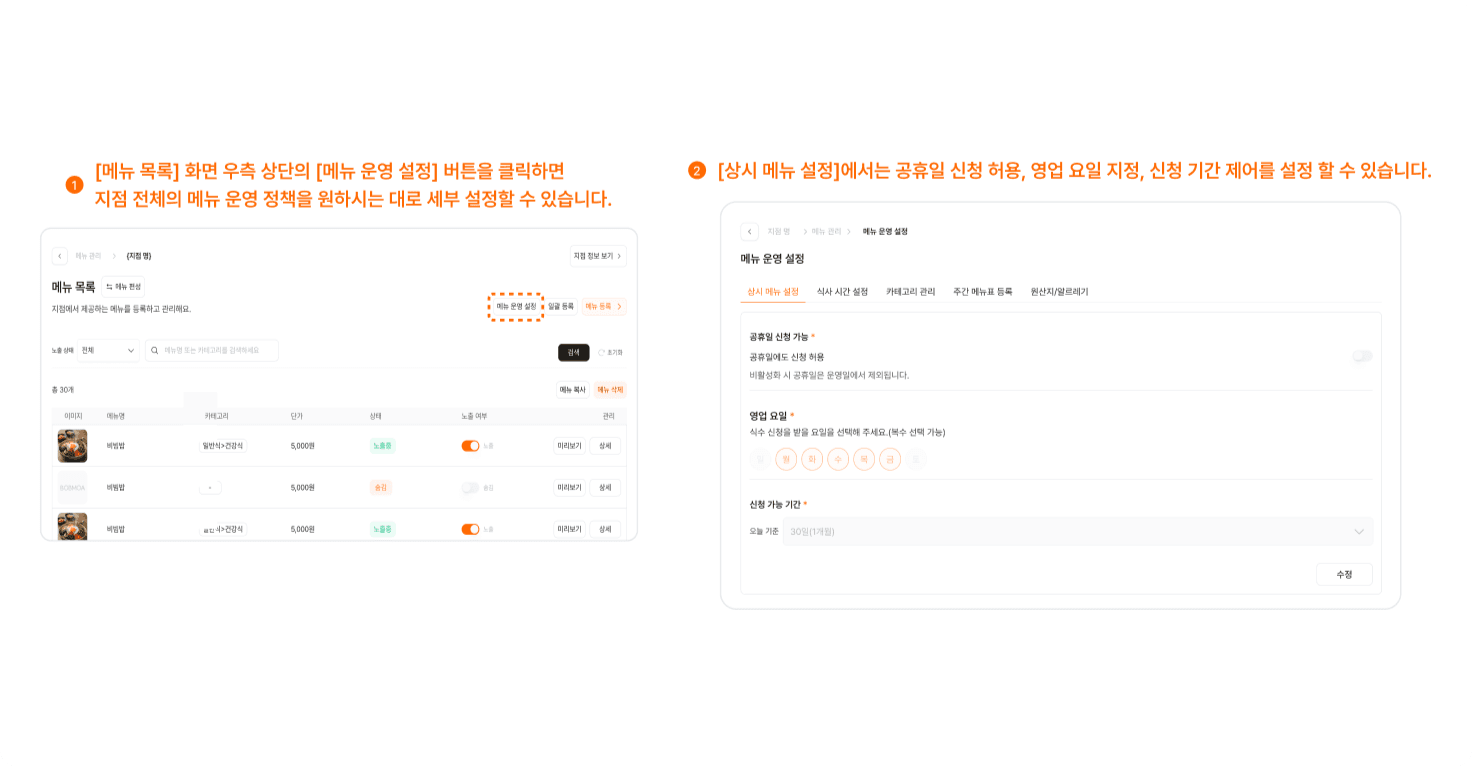Open 상세 for the 숨김 row
The image size is (1472, 768).
pyautogui.click(x=605, y=488)
